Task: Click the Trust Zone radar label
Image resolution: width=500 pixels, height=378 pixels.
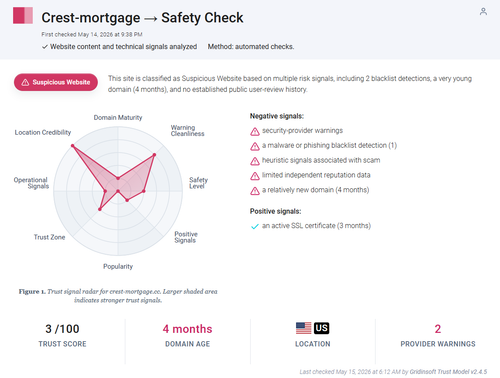Action: [x=49, y=237]
